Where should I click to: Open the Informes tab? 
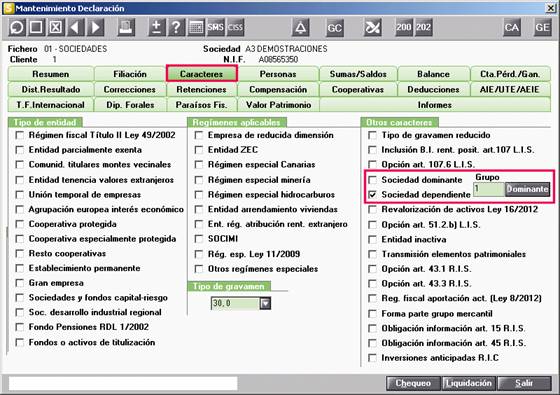(x=435, y=105)
